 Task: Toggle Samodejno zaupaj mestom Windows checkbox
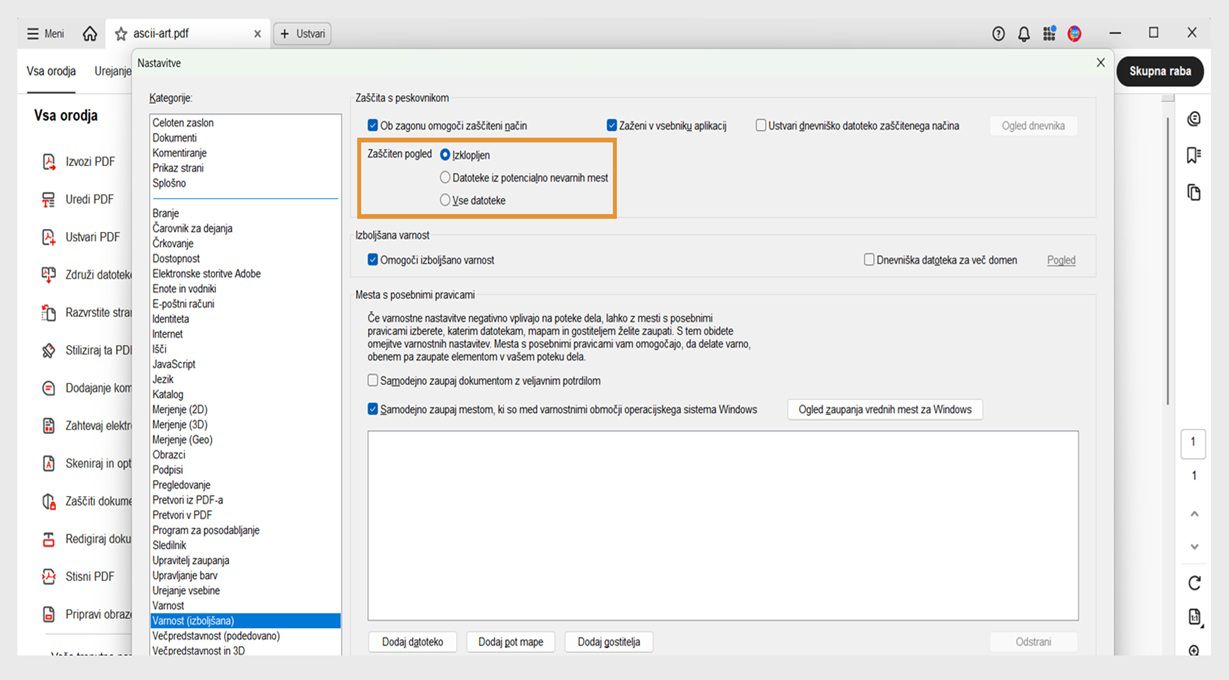click(x=373, y=409)
